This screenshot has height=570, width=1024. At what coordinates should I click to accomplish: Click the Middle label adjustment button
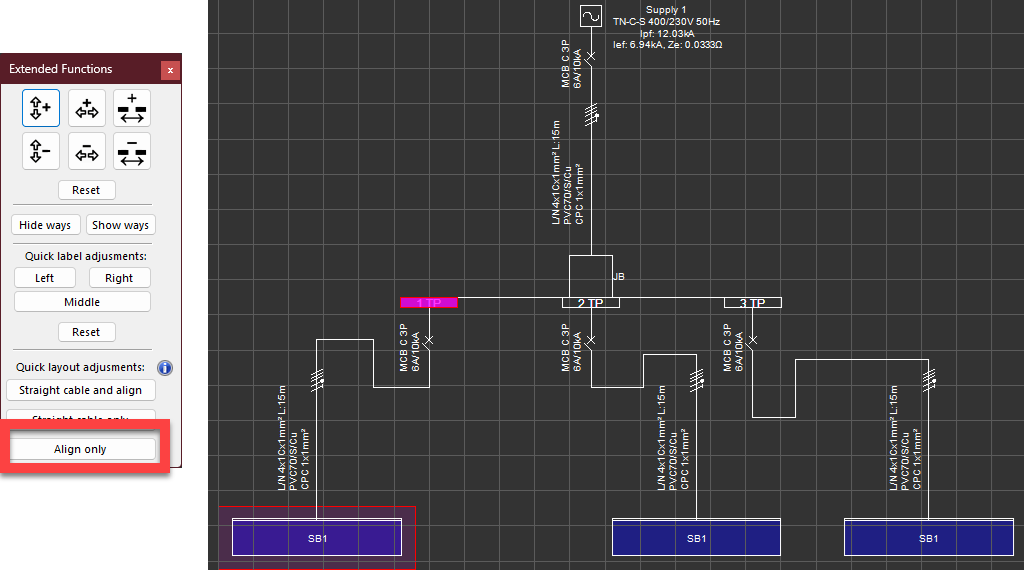pyautogui.click(x=82, y=302)
